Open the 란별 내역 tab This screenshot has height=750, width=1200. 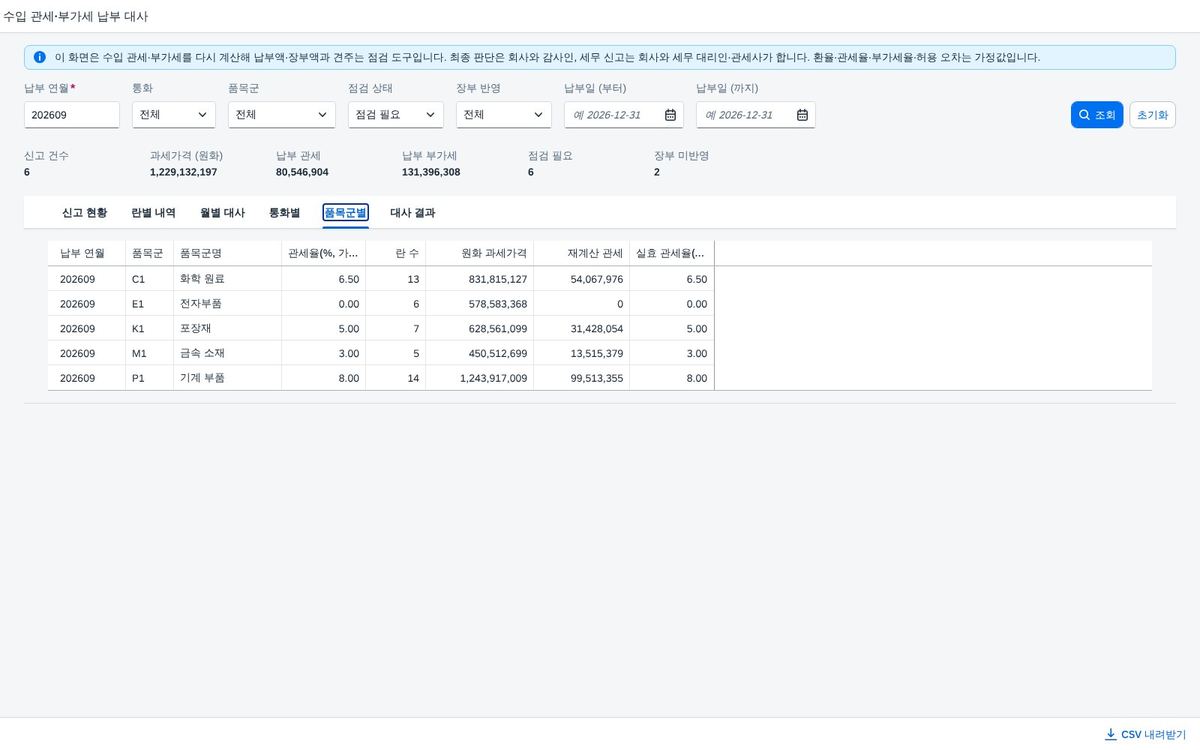153,213
